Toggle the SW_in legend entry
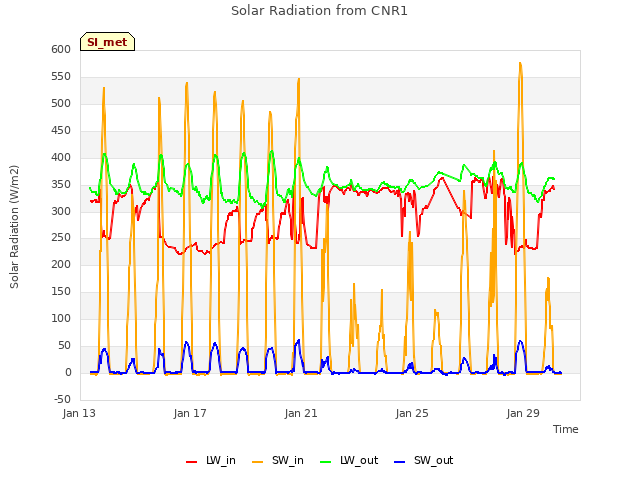 [278, 460]
